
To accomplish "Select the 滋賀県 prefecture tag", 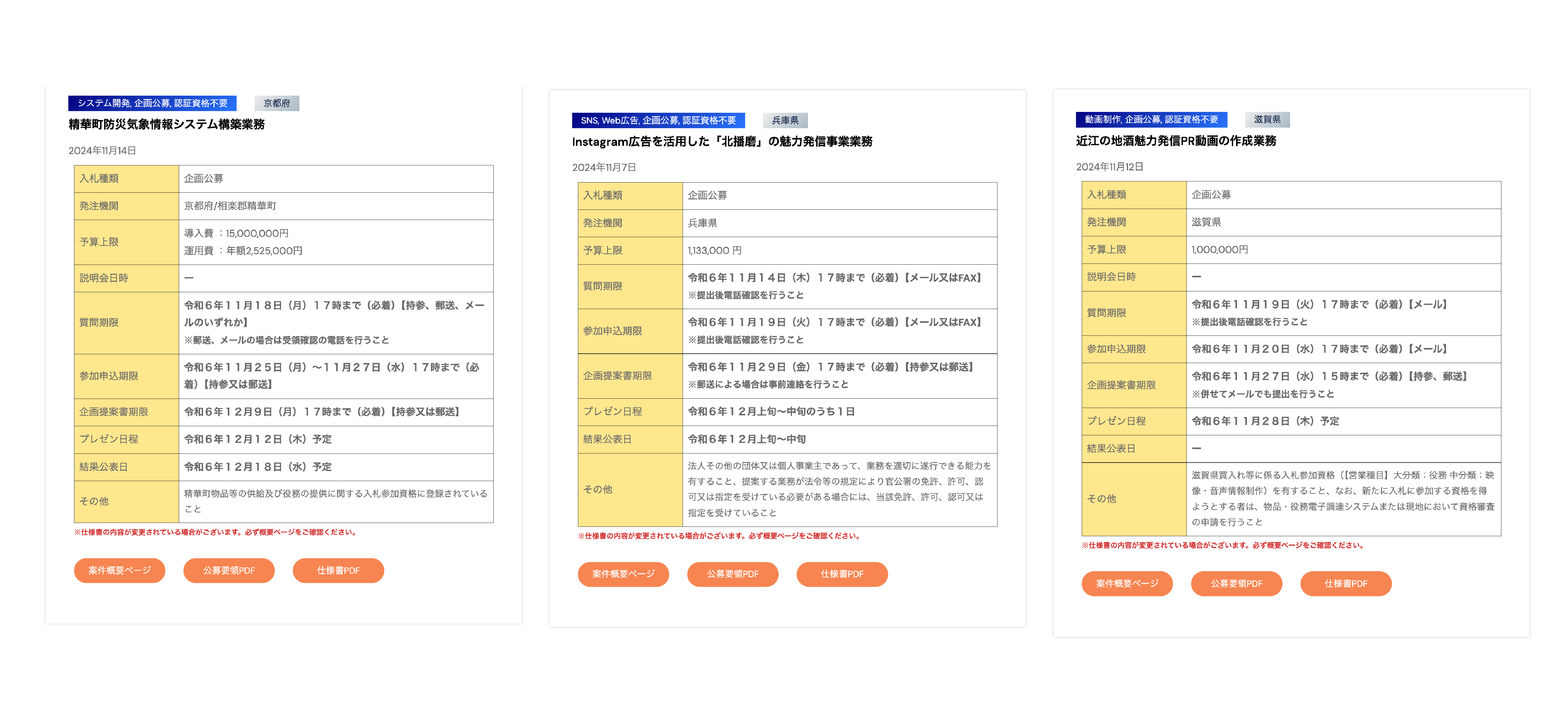I will click(1267, 119).
